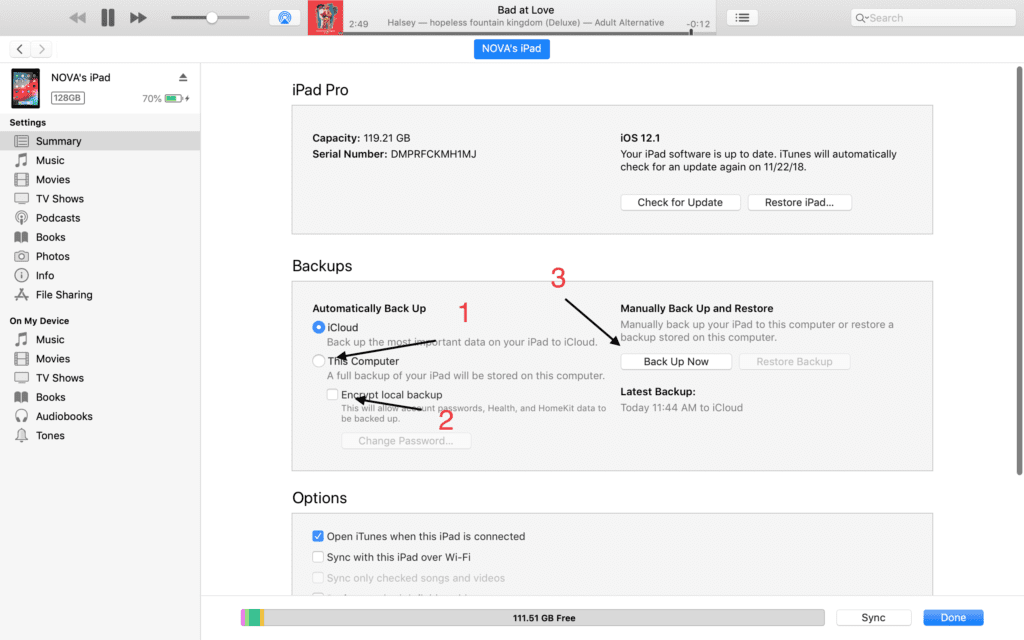The width and height of the screenshot is (1024, 640).
Task: Navigate back with the left chevron
Action: click(x=20, y=49)
